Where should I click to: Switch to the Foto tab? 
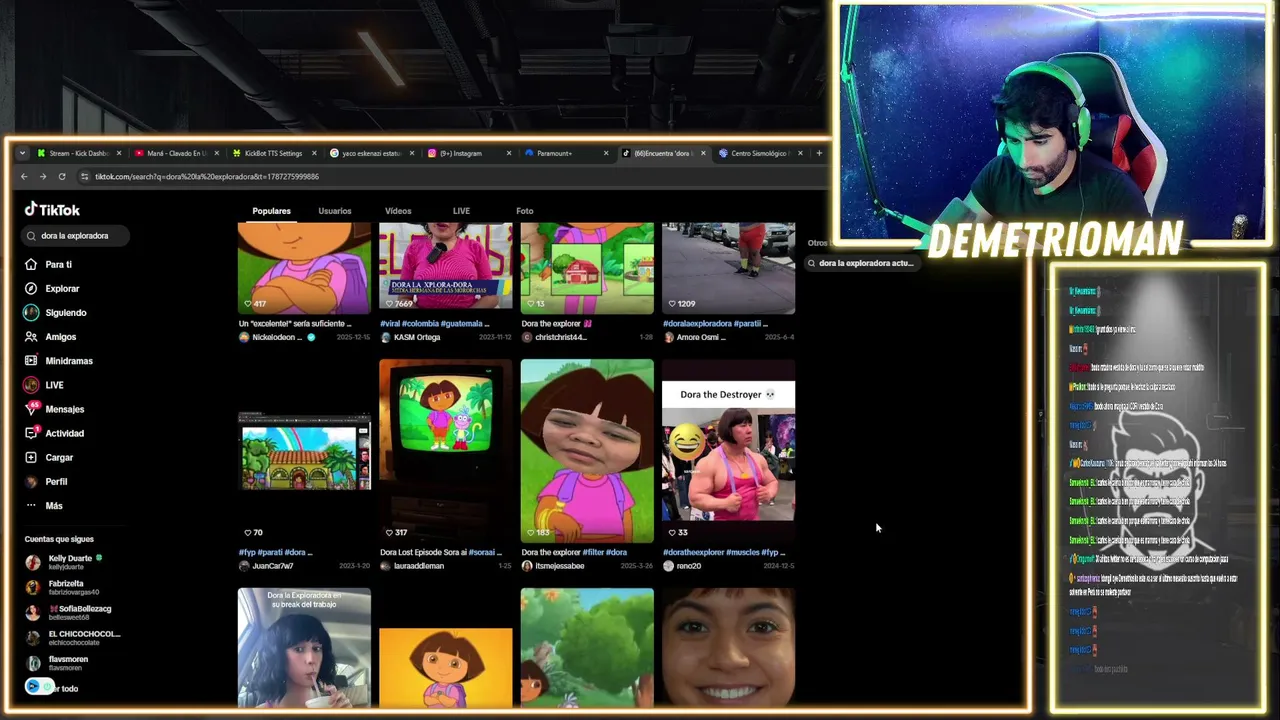pyautogui.click(x=525, y=211)
